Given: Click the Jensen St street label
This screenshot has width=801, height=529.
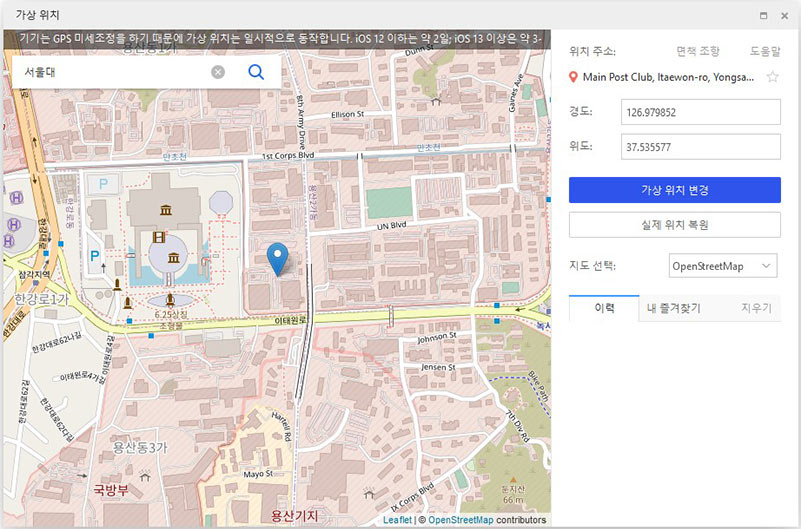Looking at the screenshot, I should [438, 367].
